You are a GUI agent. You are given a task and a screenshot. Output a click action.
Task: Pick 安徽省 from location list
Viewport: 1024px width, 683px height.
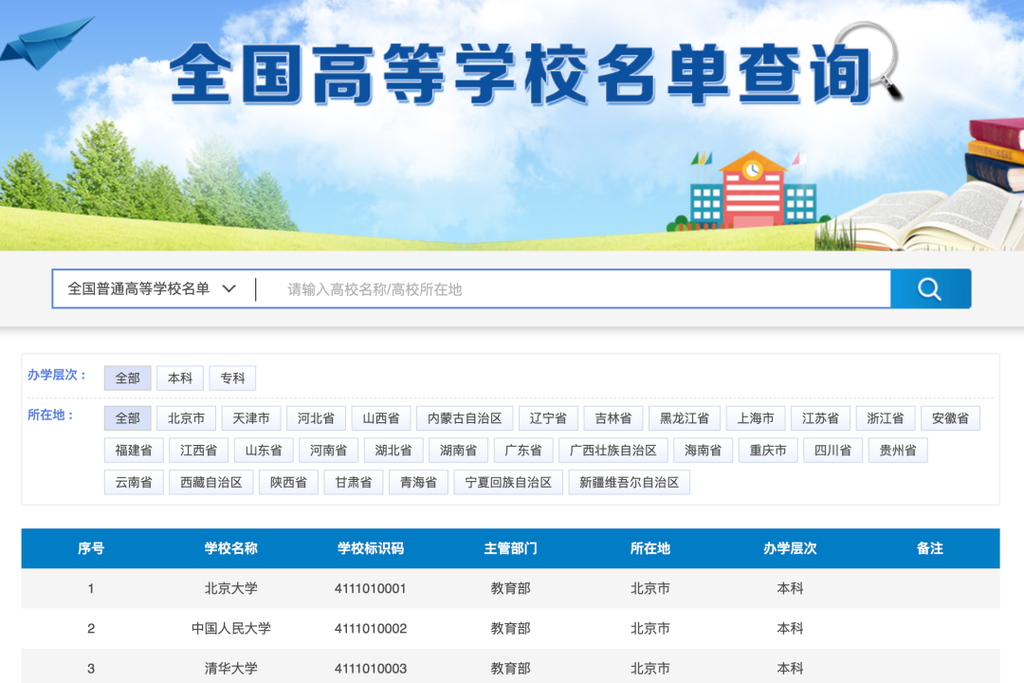(x=950, y=418)
